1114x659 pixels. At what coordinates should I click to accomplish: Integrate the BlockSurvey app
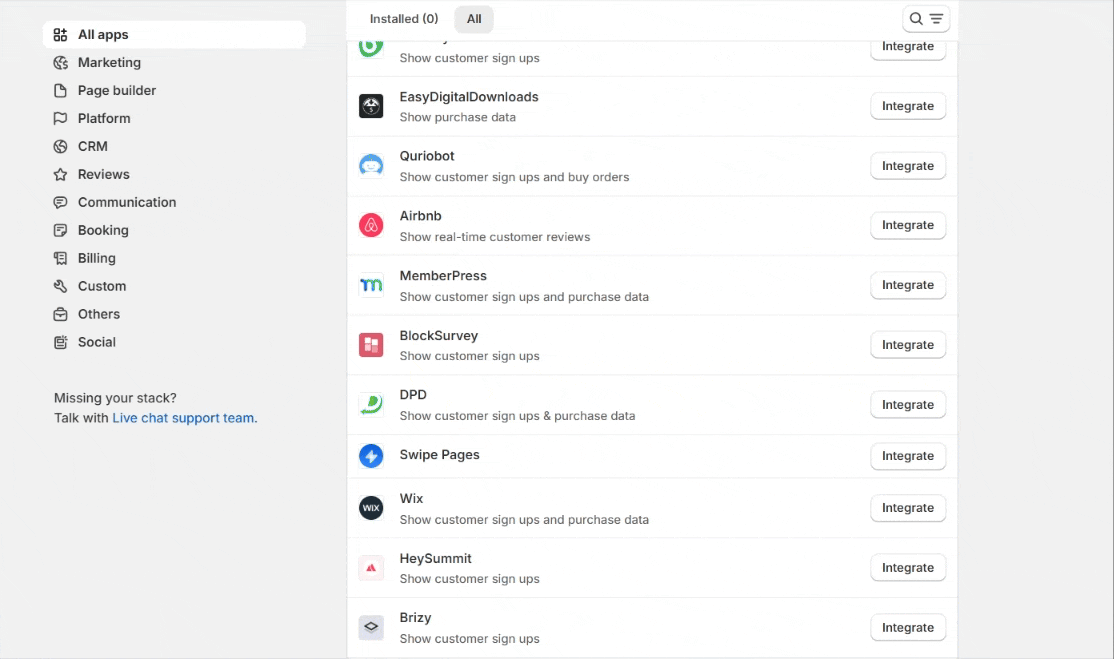pyautogui.click(x=908, y=344)
